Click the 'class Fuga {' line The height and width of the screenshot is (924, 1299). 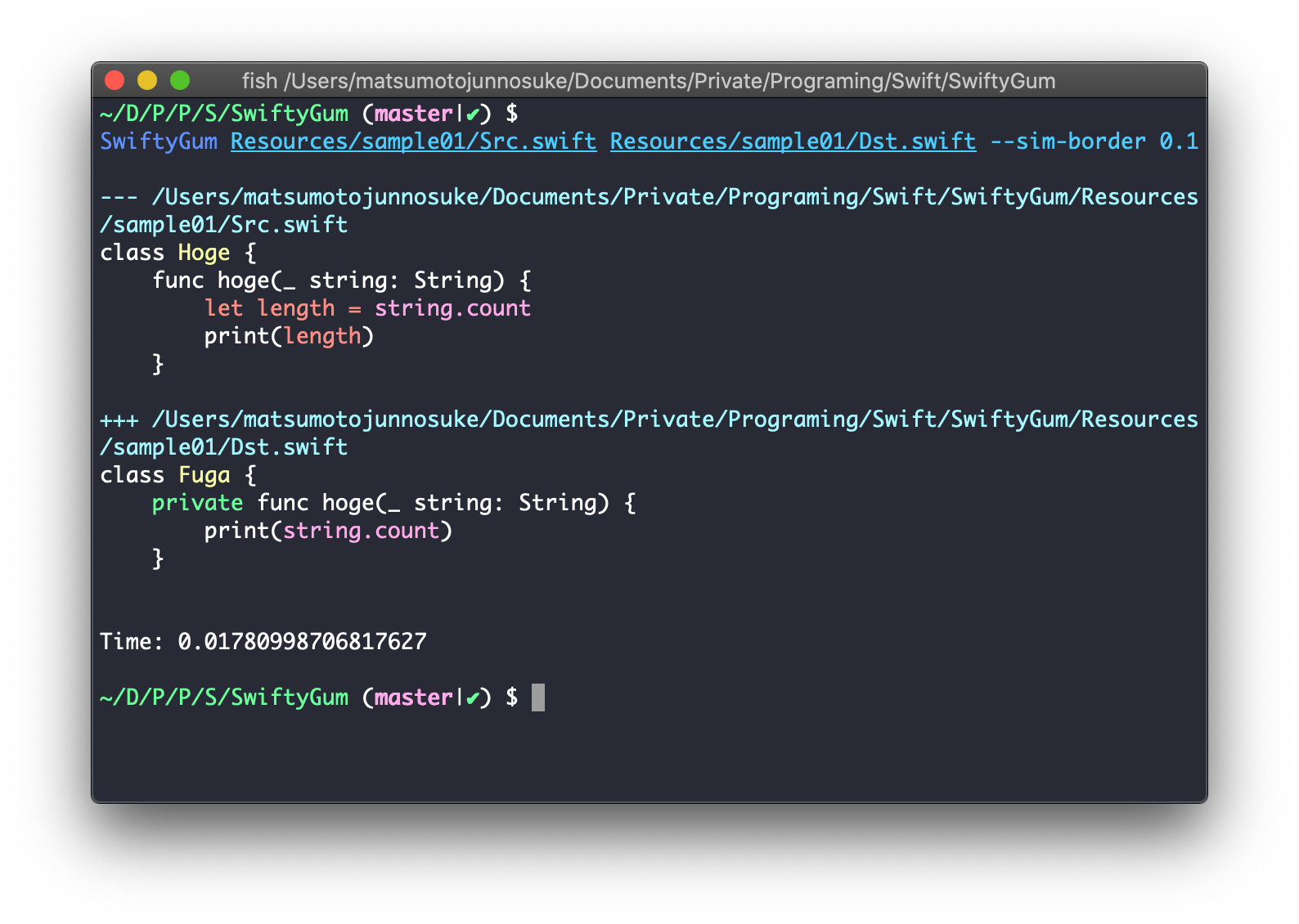click(178, 475)
